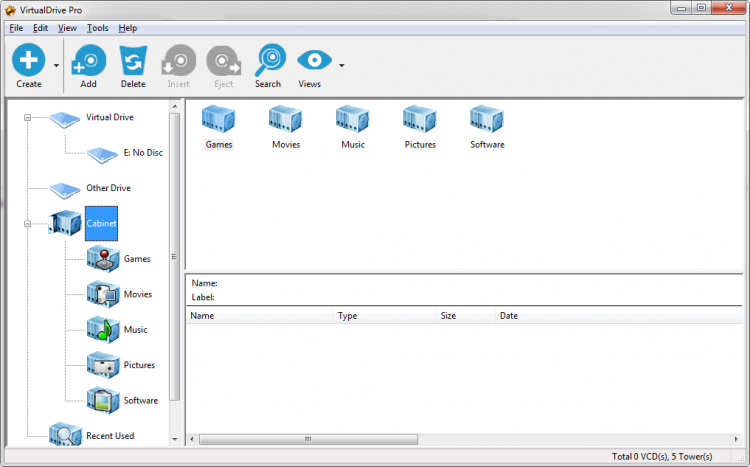The image size is (750, 467).
Task: Sort by the Type column header
Action: 385,316
